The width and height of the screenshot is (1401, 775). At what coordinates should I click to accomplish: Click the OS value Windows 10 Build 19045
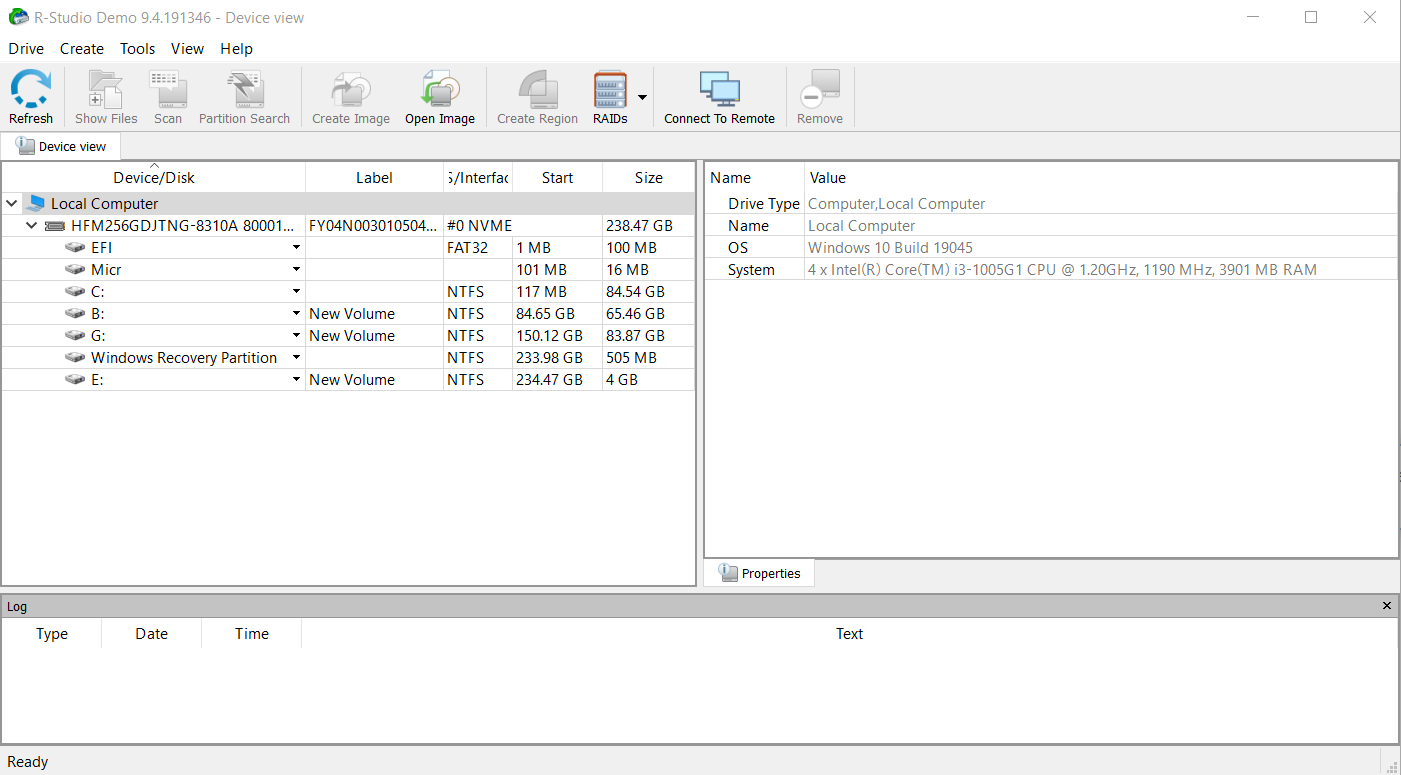[x=890, y=247]
